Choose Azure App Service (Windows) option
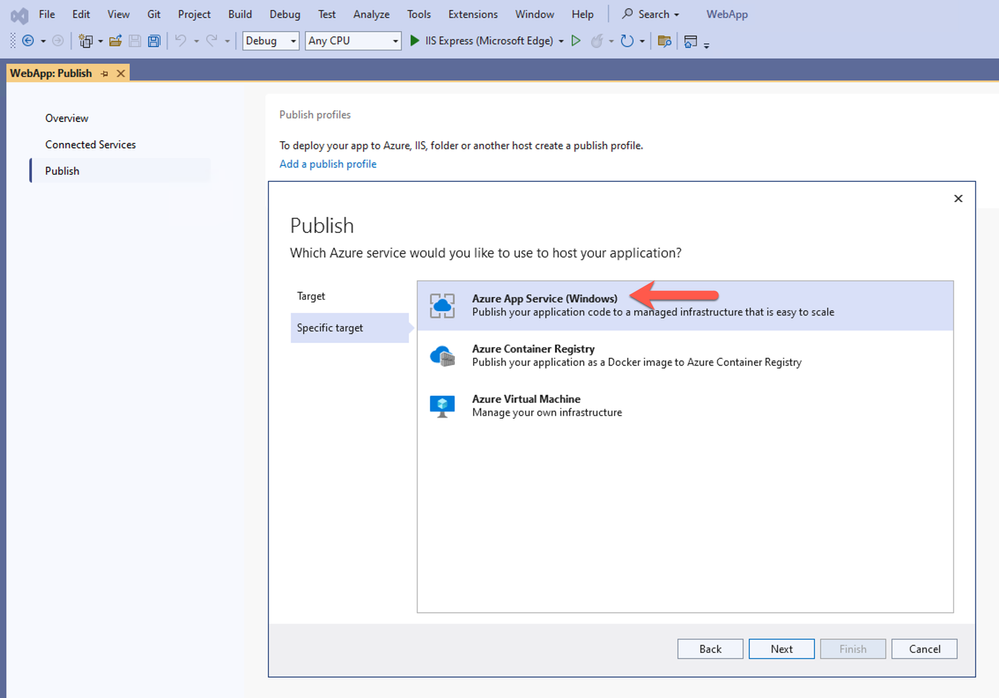999x698 pixels. tap(686, 306)
